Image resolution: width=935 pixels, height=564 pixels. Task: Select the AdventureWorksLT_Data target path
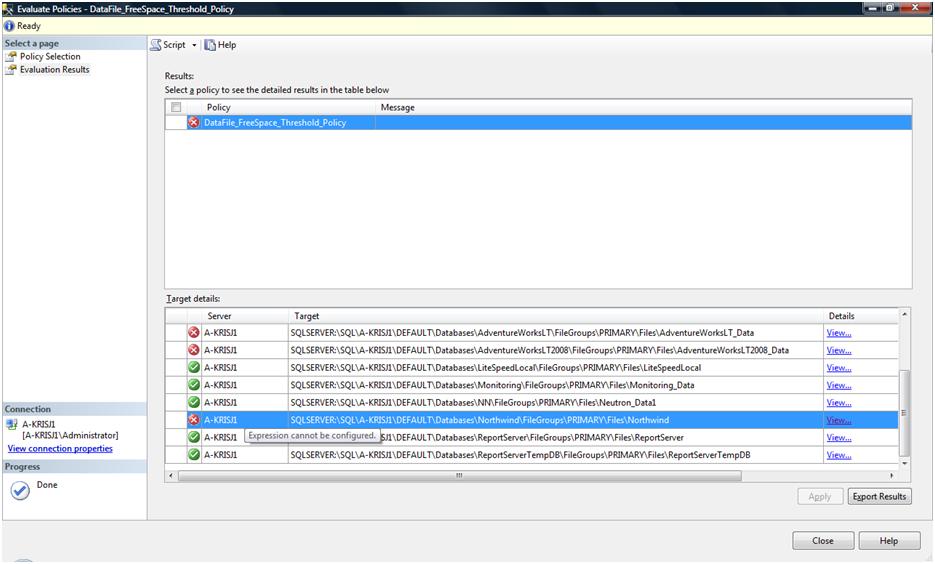(522, 333)
